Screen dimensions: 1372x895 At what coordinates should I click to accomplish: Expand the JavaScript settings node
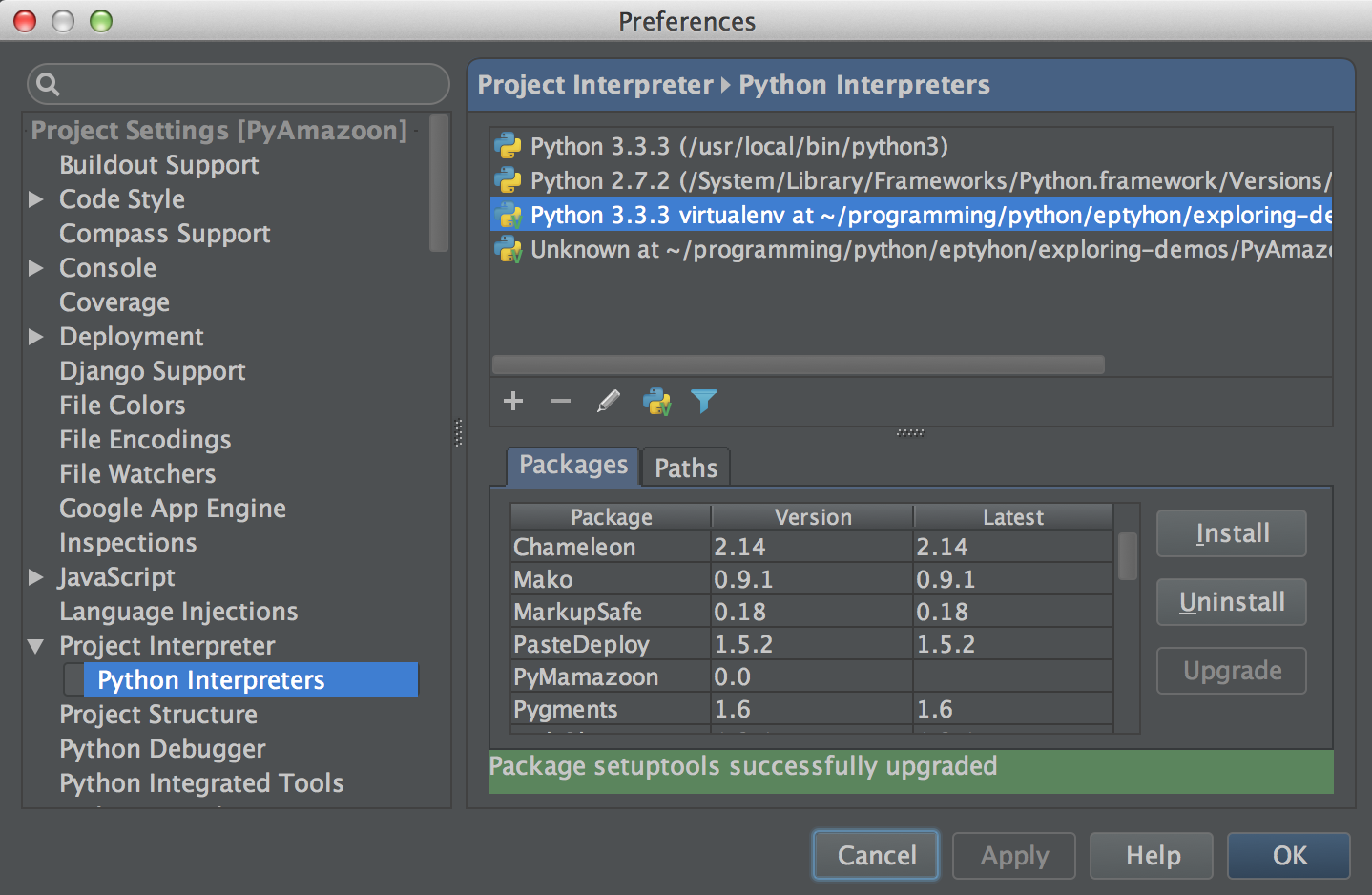pyautogui.click(x=36, y=577)
